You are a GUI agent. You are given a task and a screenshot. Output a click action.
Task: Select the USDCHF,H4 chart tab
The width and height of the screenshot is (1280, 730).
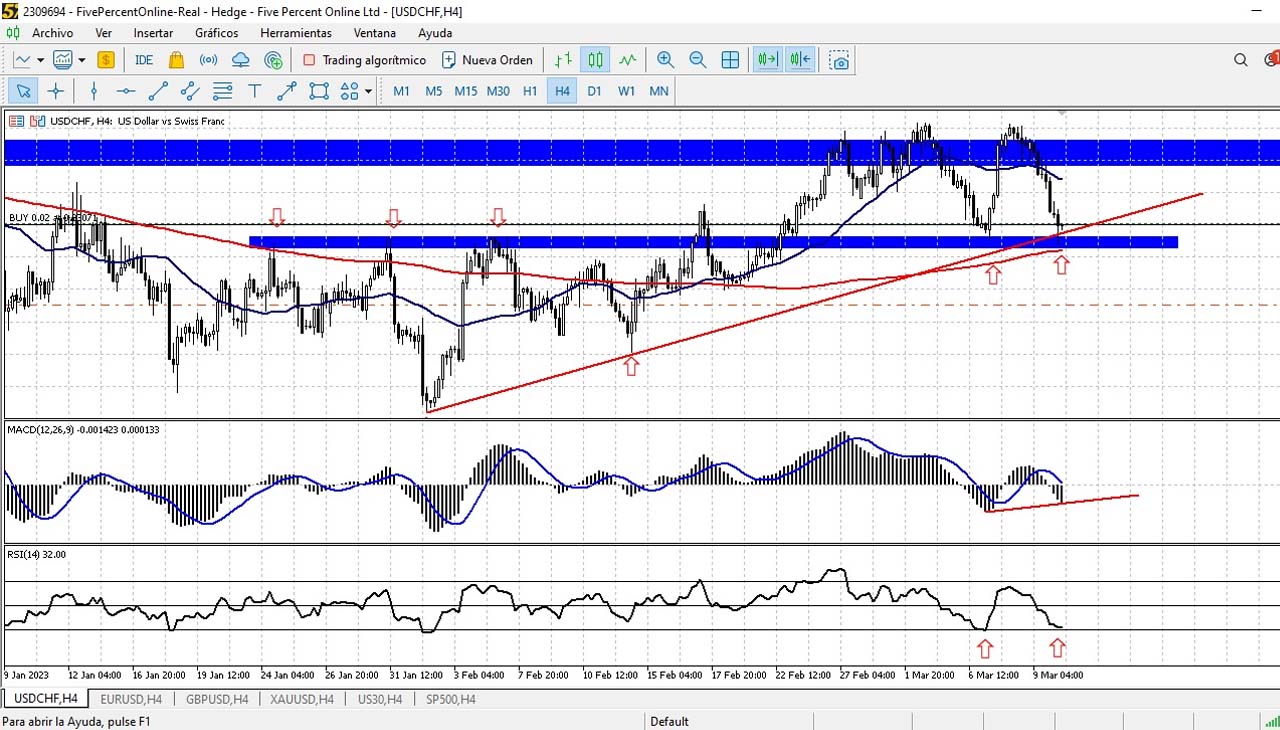(x=45, y=698)
